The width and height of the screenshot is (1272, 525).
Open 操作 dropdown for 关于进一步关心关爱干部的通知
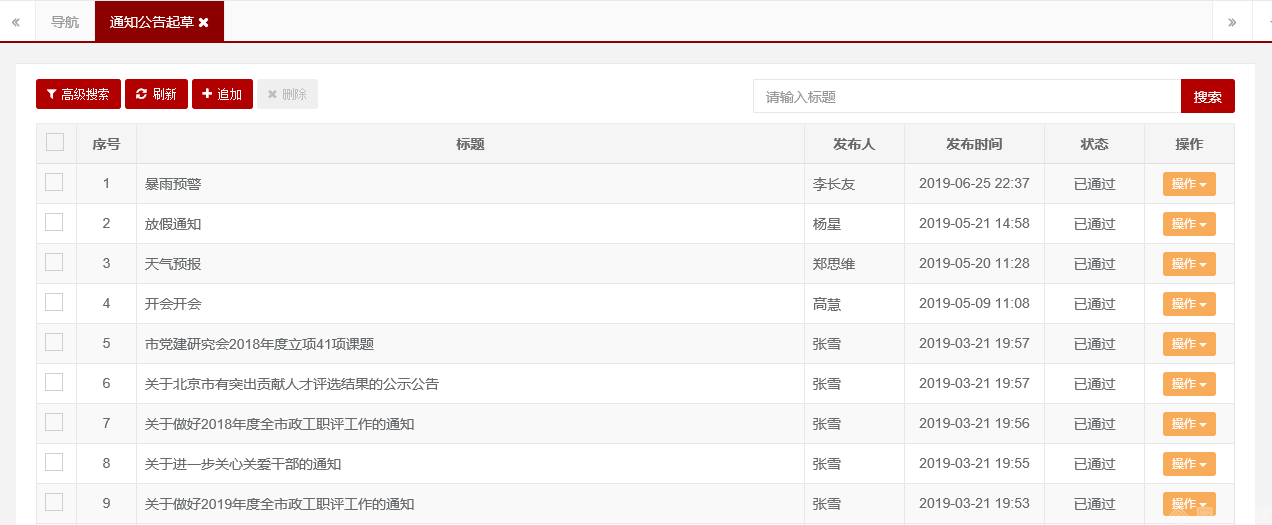[x=1189, y=464]
